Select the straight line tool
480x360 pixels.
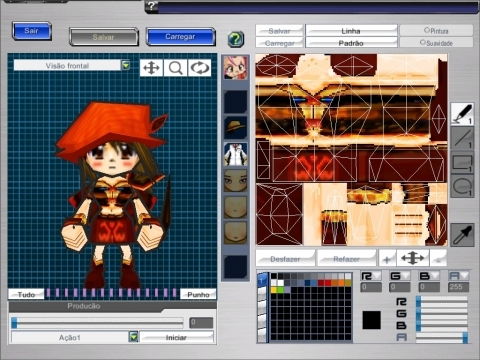pos(462,138)
